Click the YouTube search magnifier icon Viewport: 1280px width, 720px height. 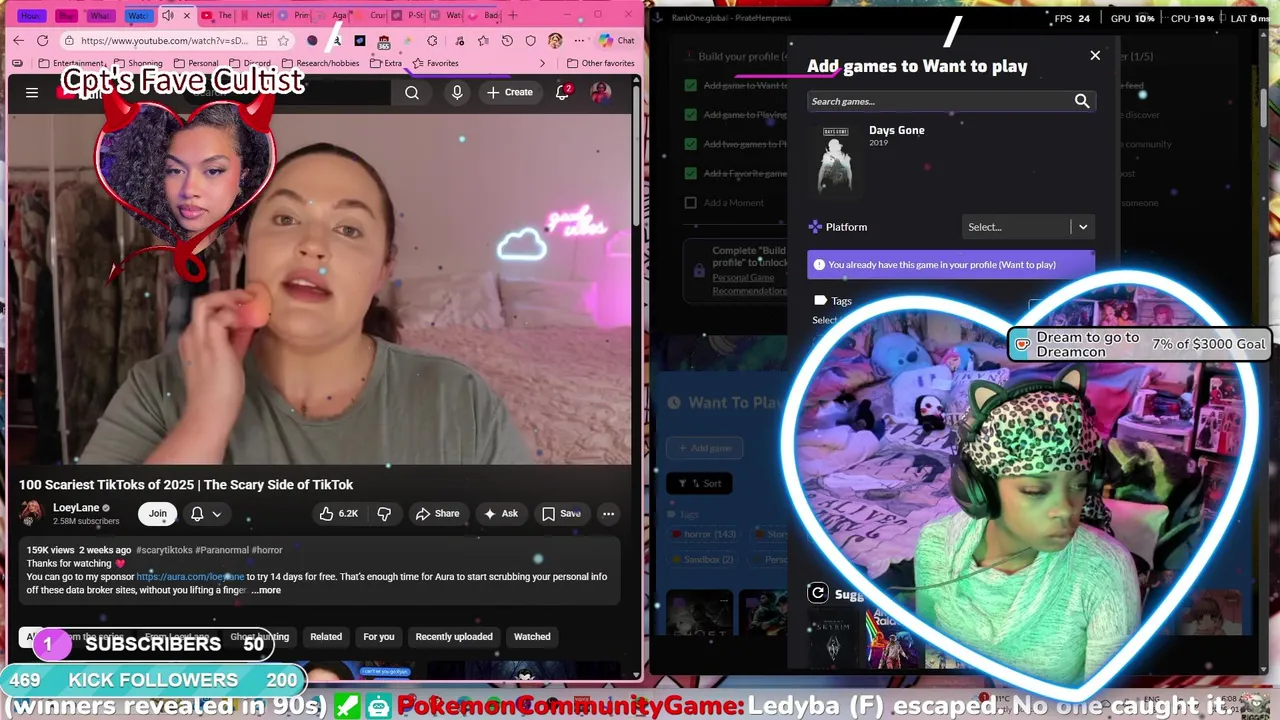pyautogui.click(x=412, y=92)
